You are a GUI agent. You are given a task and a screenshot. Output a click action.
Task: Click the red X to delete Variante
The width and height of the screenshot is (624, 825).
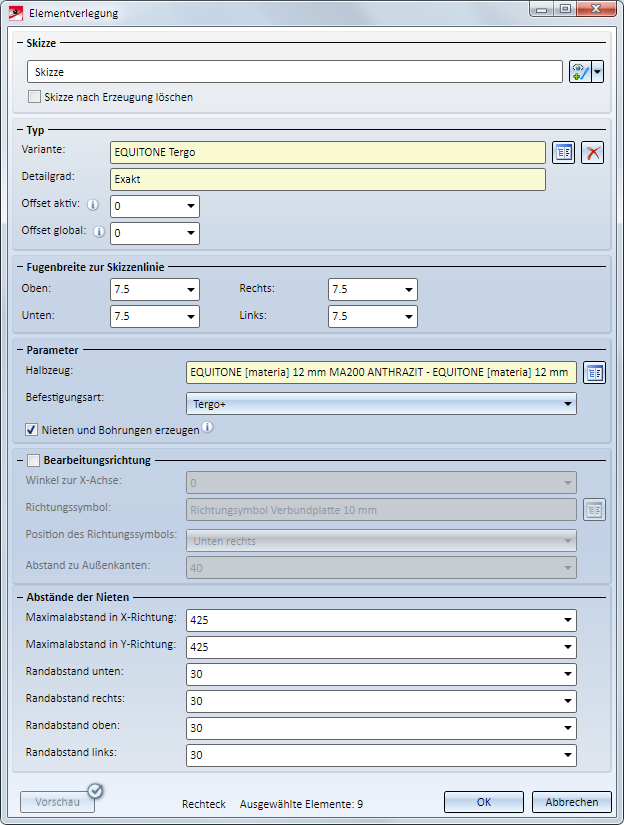592,153
